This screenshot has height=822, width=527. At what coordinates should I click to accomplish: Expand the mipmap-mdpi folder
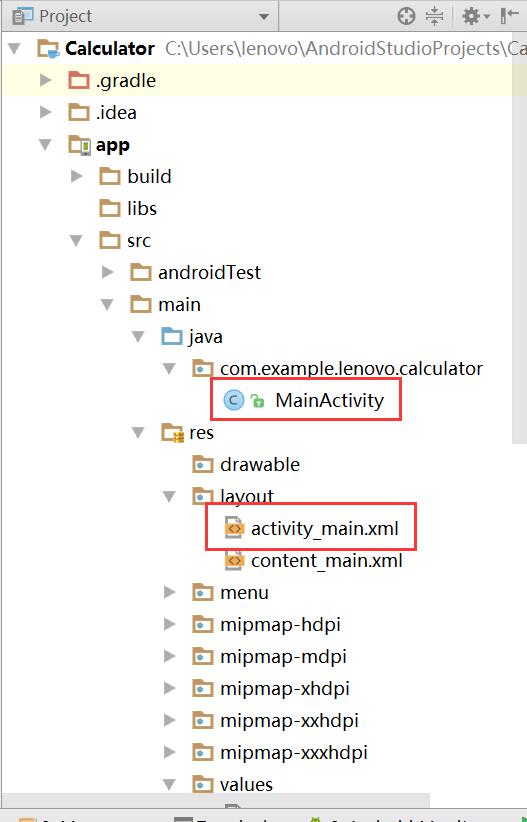click(x=169, y=656)
